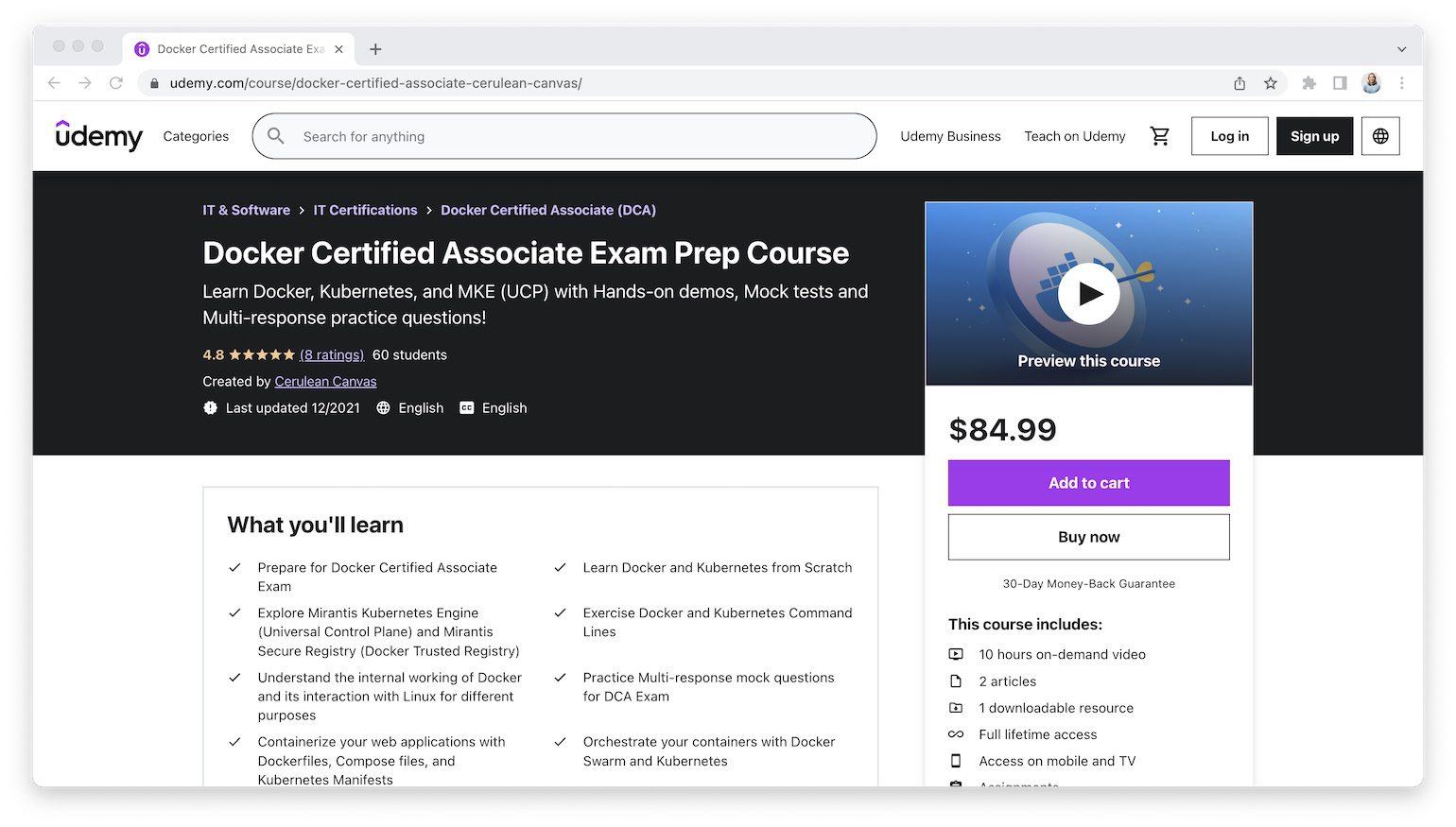Select the language globe icon
The width and height of the screenshot is (1456, 827).
pyautogui.click(x=1380, y=136)
